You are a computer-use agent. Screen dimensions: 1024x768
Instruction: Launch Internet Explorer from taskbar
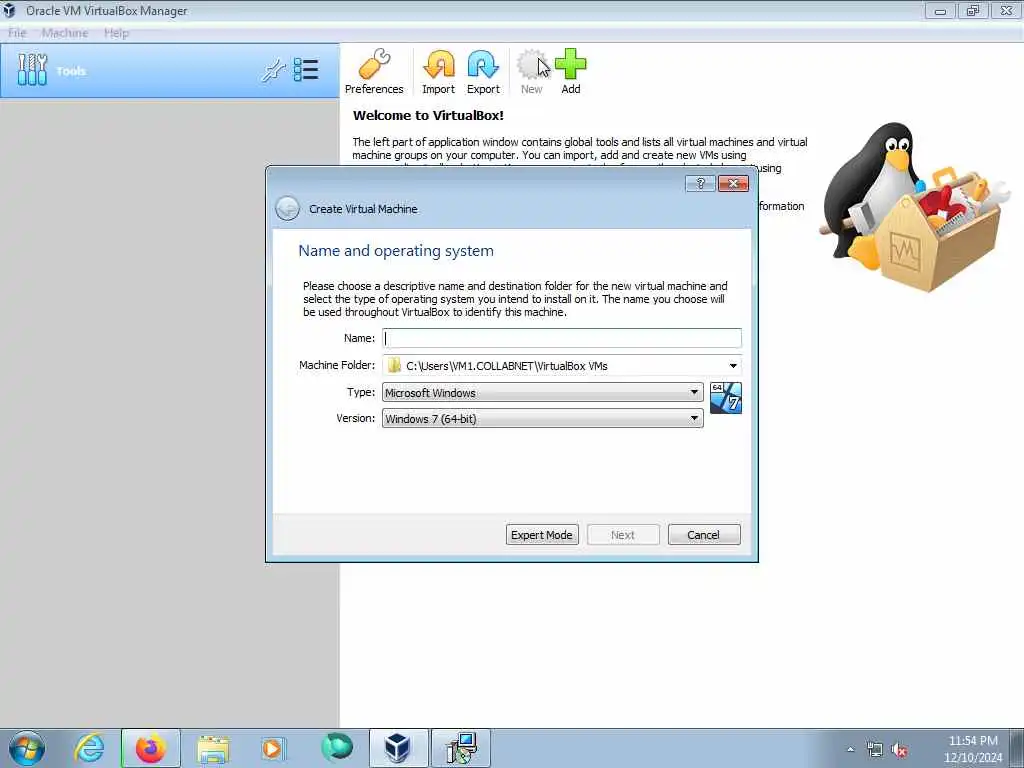[x=89, y=748]
